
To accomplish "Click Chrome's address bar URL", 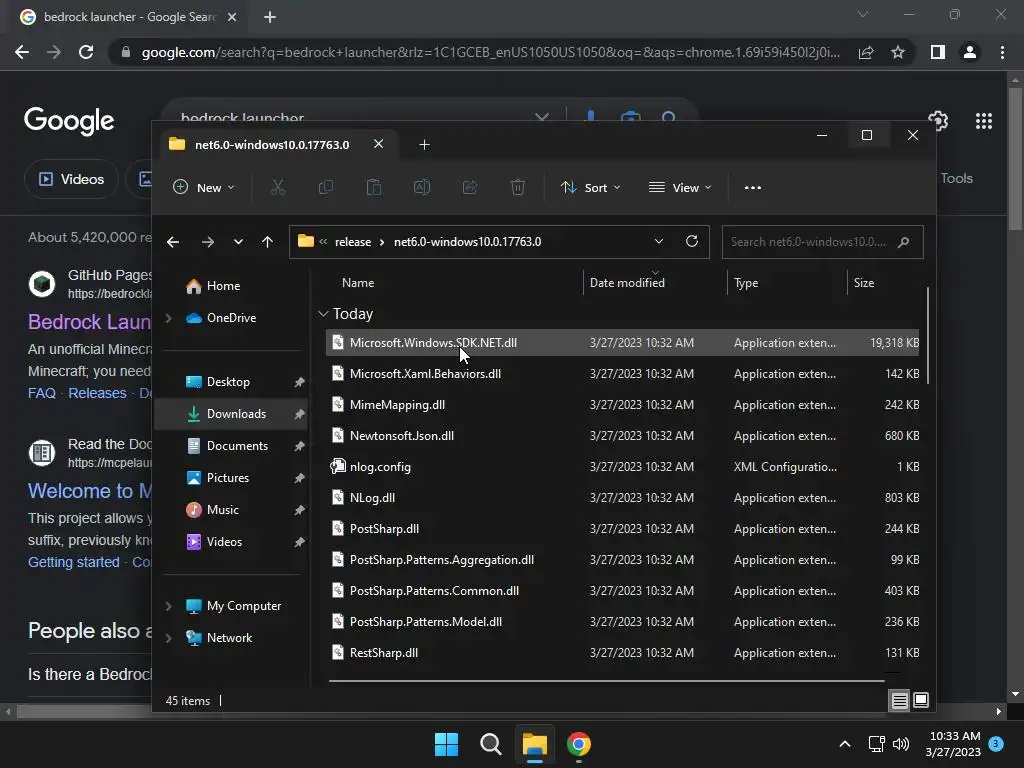I will tap(490, 52).
